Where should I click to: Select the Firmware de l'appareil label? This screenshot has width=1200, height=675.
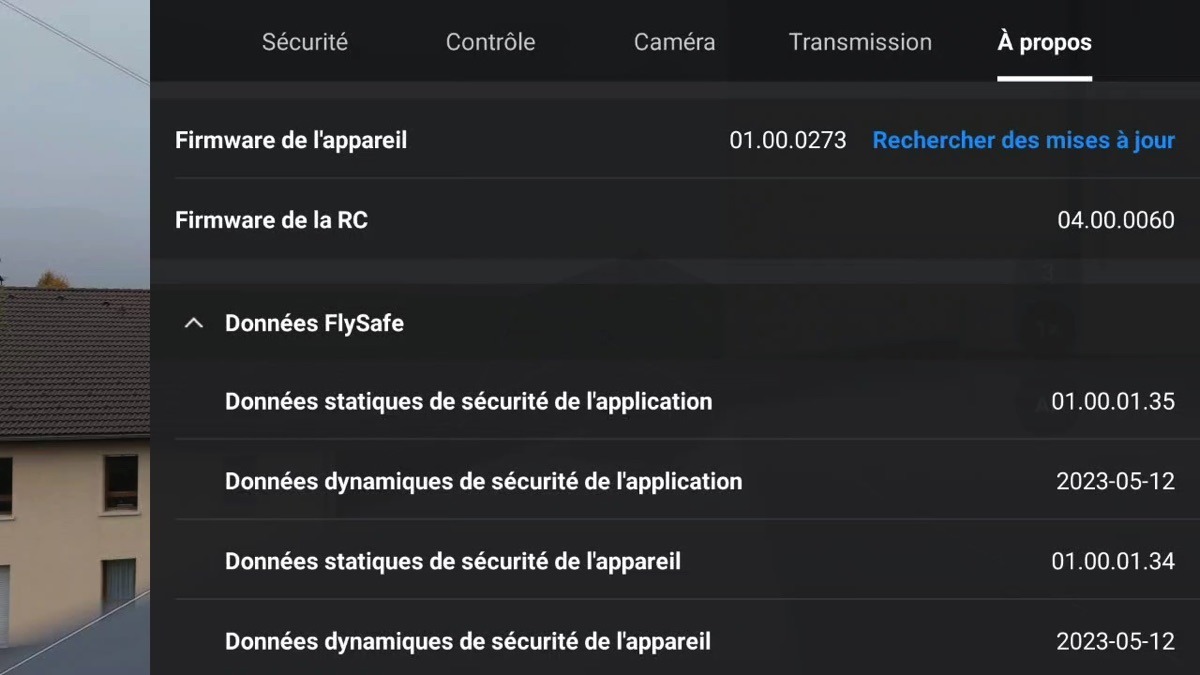[x=291, y=140]
